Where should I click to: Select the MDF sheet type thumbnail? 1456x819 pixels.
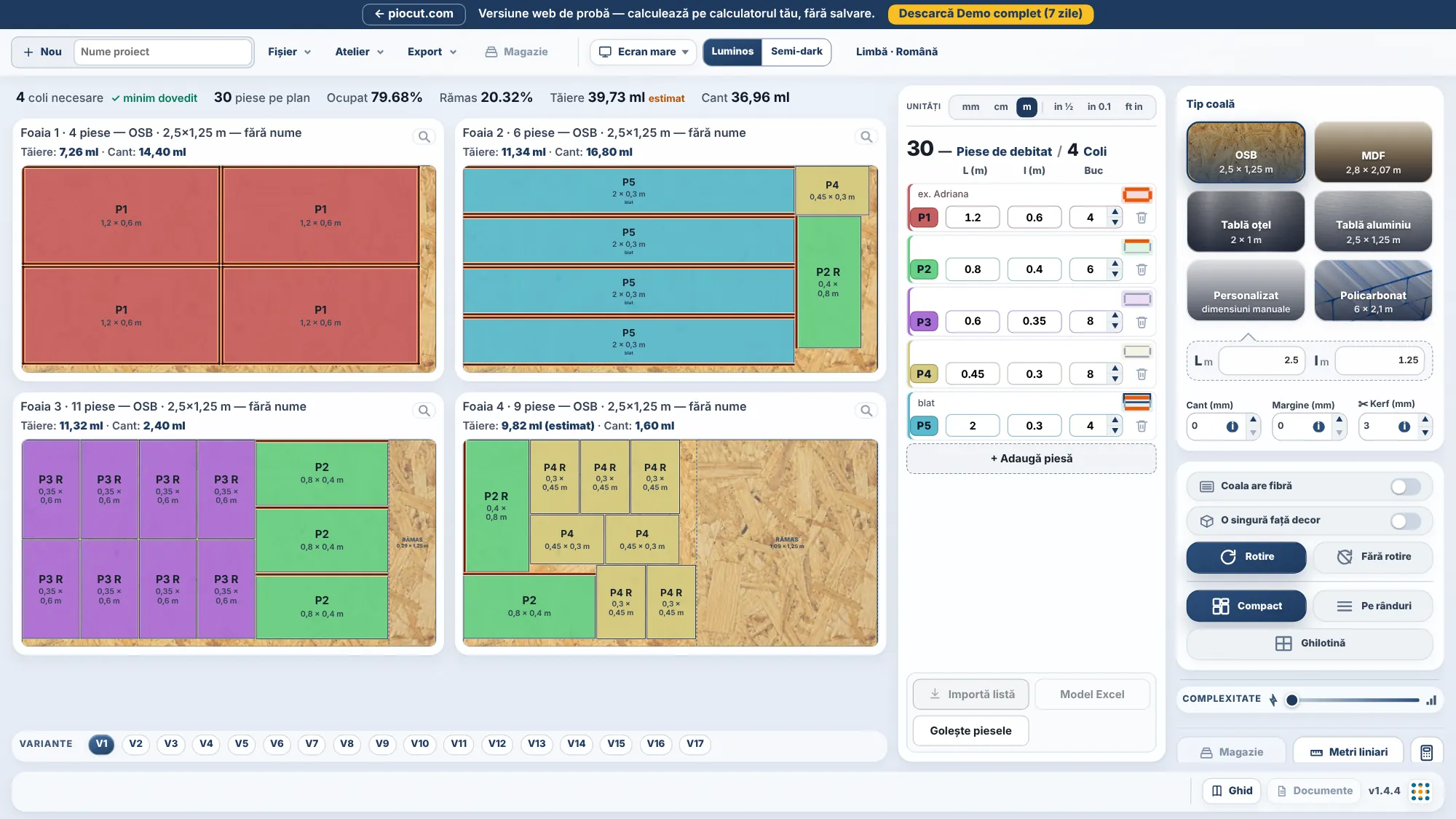(1373, 152)
